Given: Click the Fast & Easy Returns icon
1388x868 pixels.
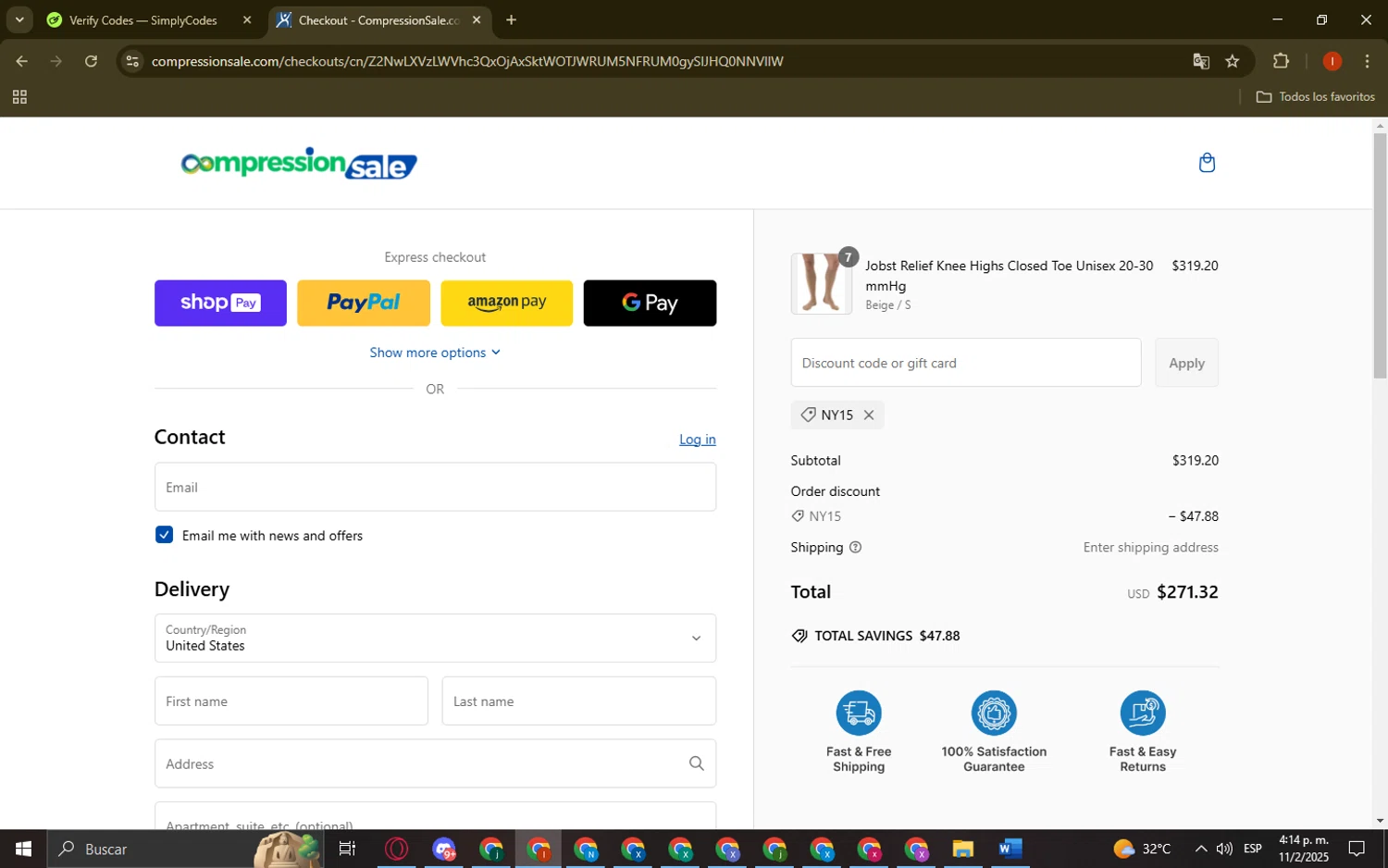Looking at the screenshot, I should pyautogui.click(x=1143, y=713).
